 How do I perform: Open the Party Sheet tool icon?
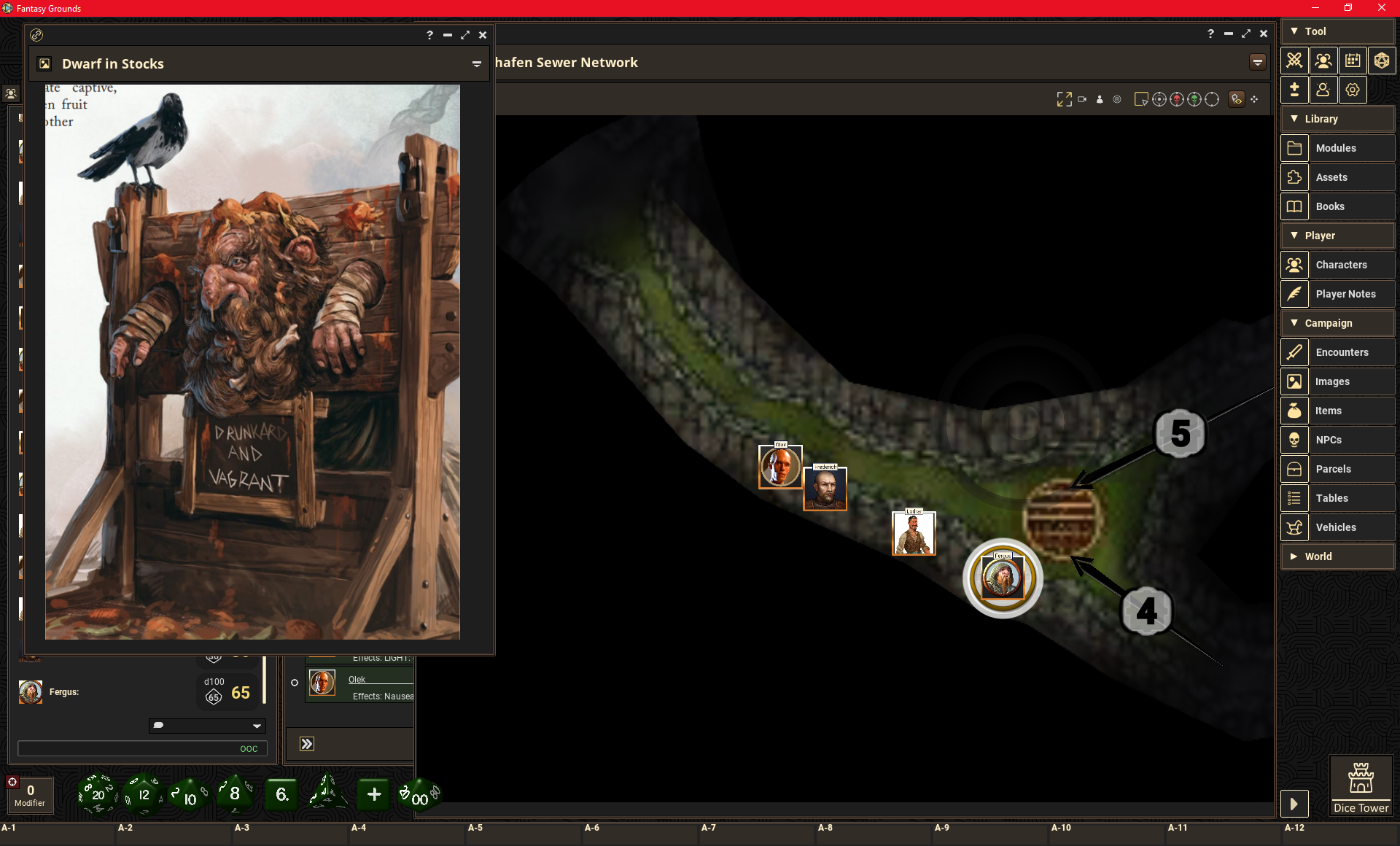click(x=1323, y=61)
